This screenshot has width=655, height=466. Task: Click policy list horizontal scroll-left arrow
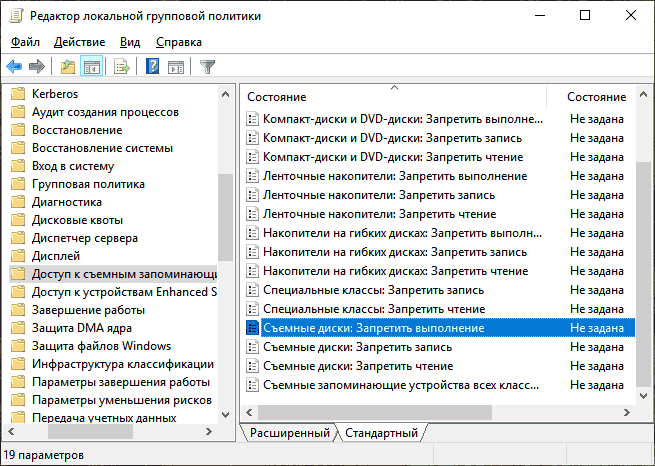point(249,413)
